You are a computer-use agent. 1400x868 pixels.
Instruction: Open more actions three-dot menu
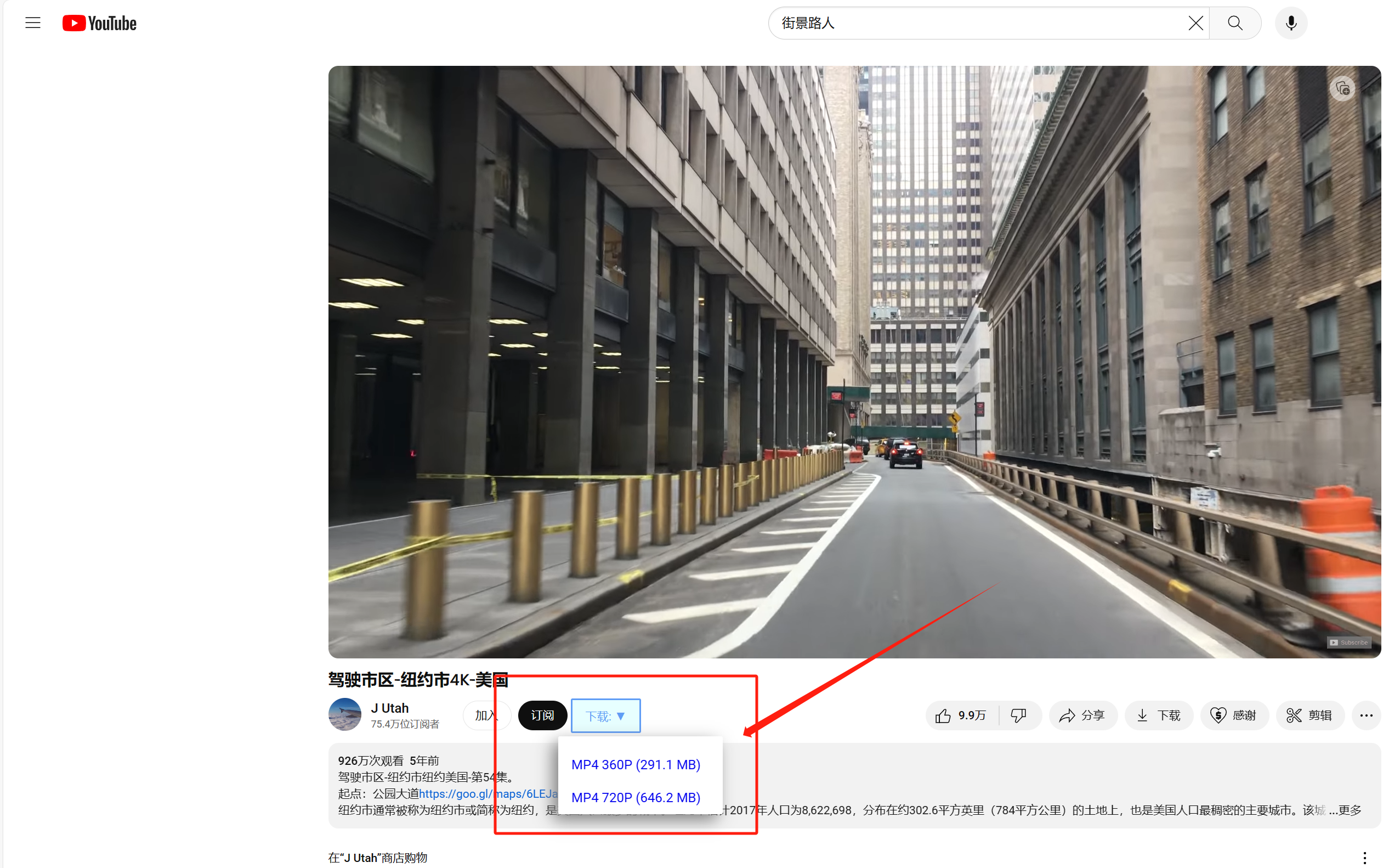point(1366,715)
